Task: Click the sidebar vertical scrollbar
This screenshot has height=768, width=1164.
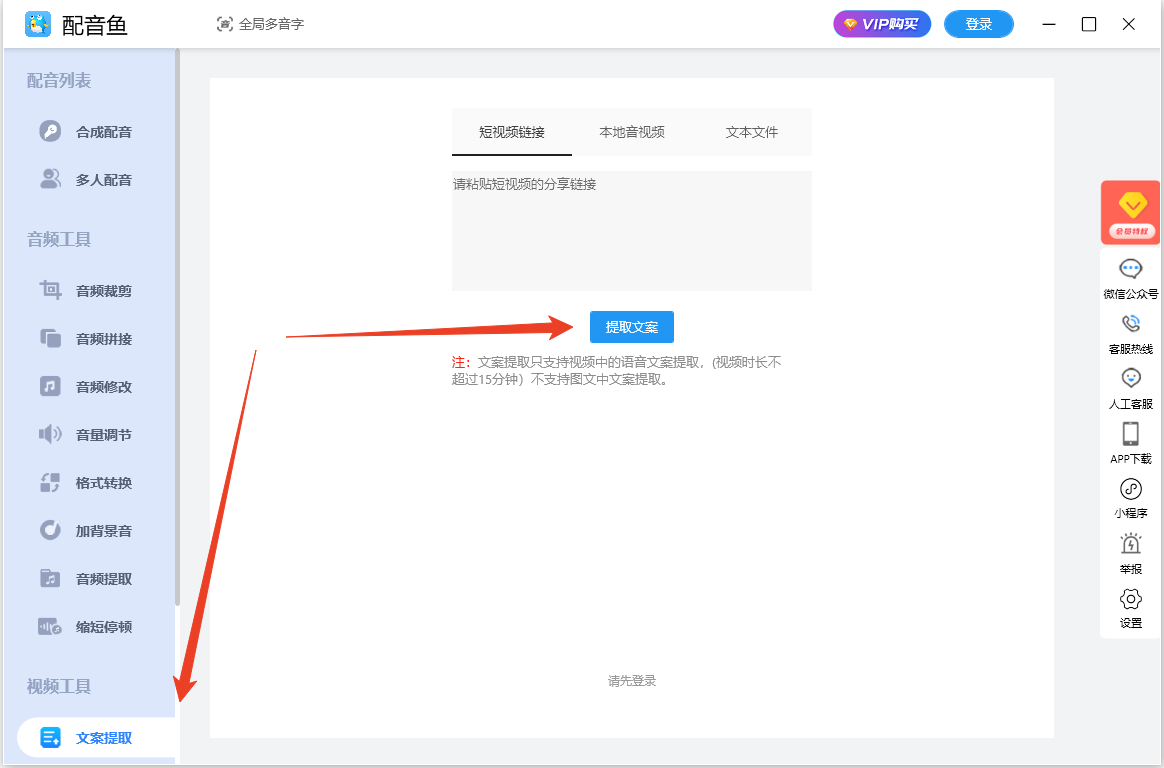Action: click(x=177, y=326)
